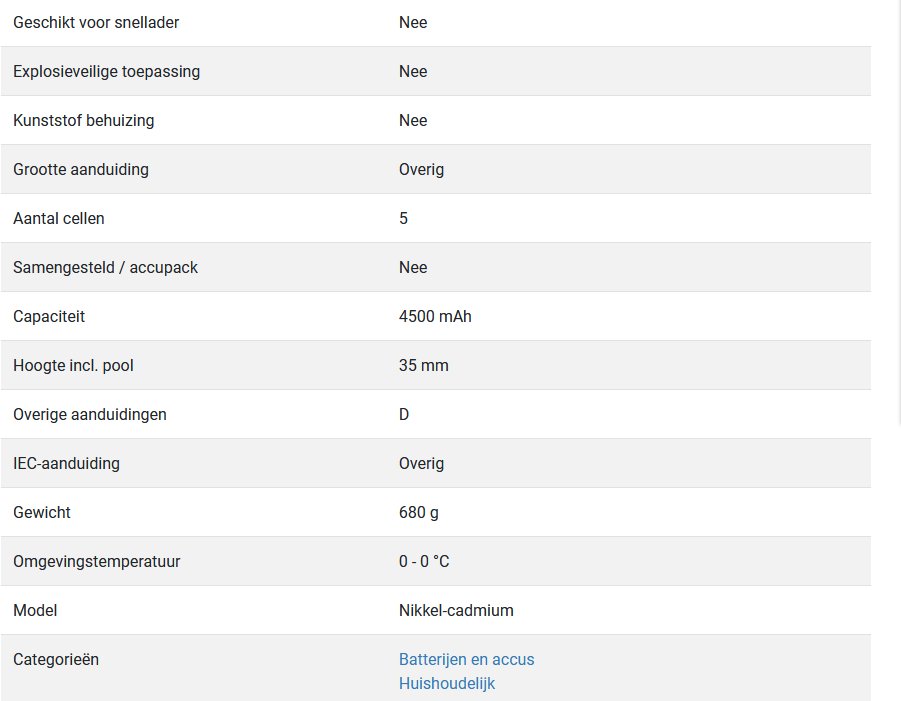
Task: Click the Geschikt voor snellader label
Action: (96, 22)
